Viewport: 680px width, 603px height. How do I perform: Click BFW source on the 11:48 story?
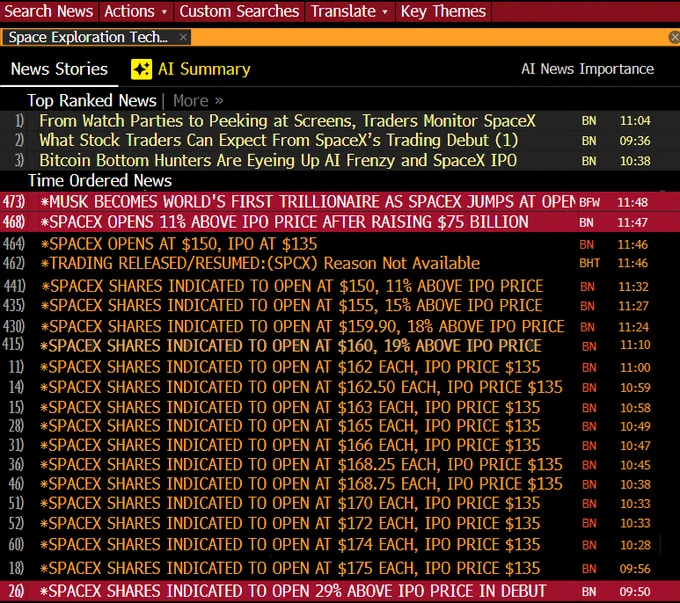[589, 202]
